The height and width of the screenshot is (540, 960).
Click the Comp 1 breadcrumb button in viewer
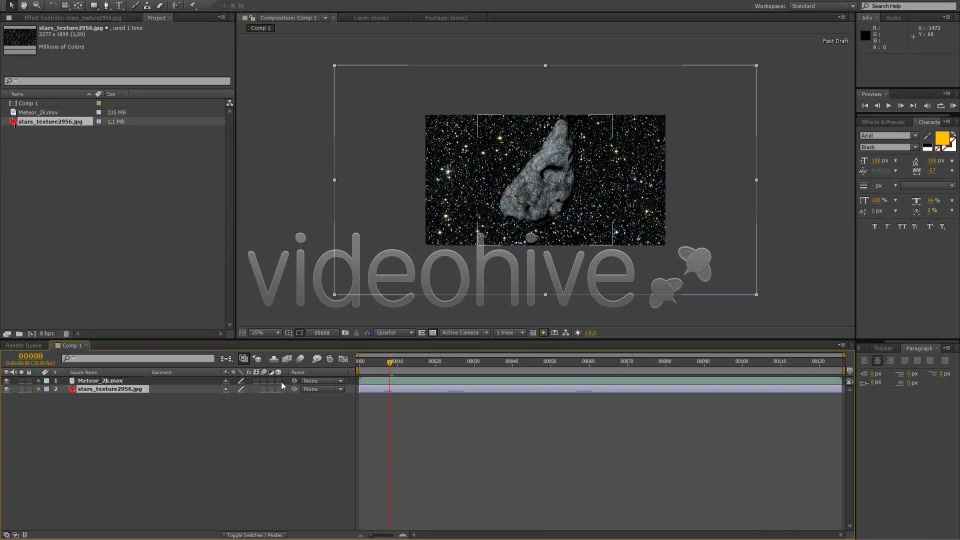(x=261, y=28)
